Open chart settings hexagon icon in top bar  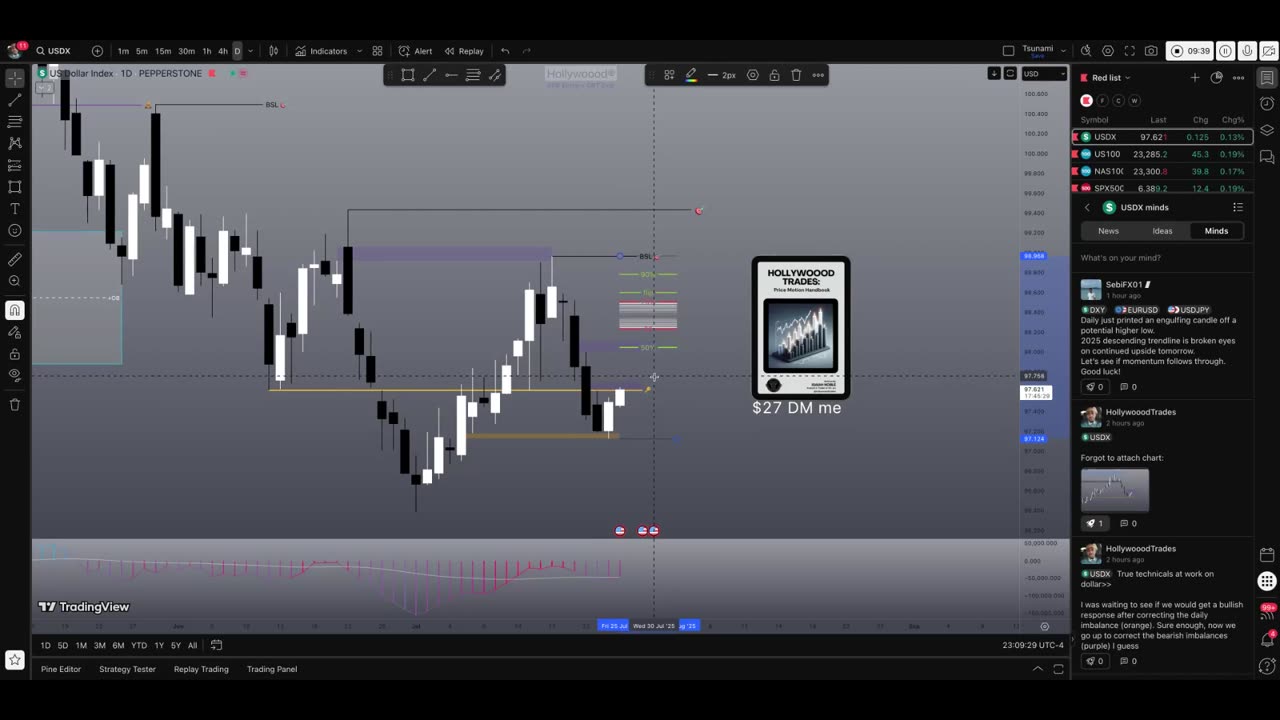1108,51
